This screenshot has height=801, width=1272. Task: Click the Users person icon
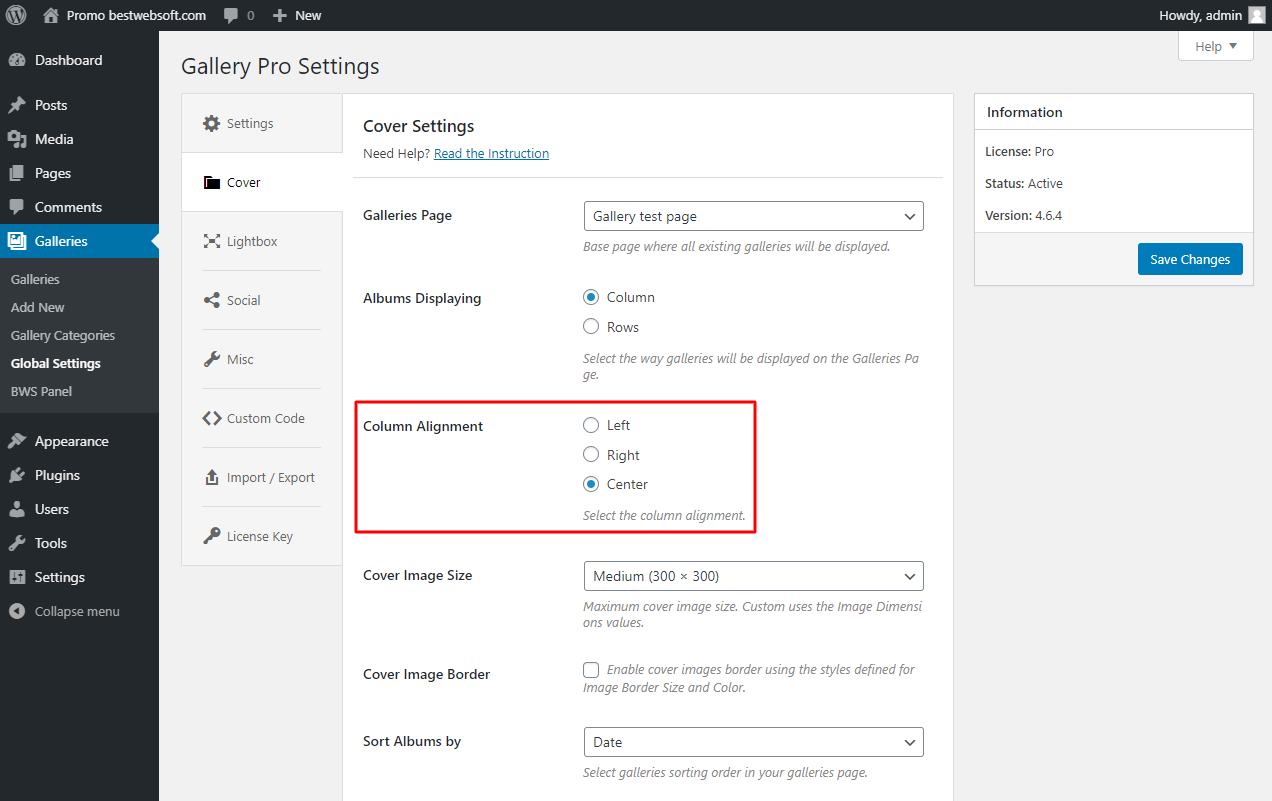(17, 509)
